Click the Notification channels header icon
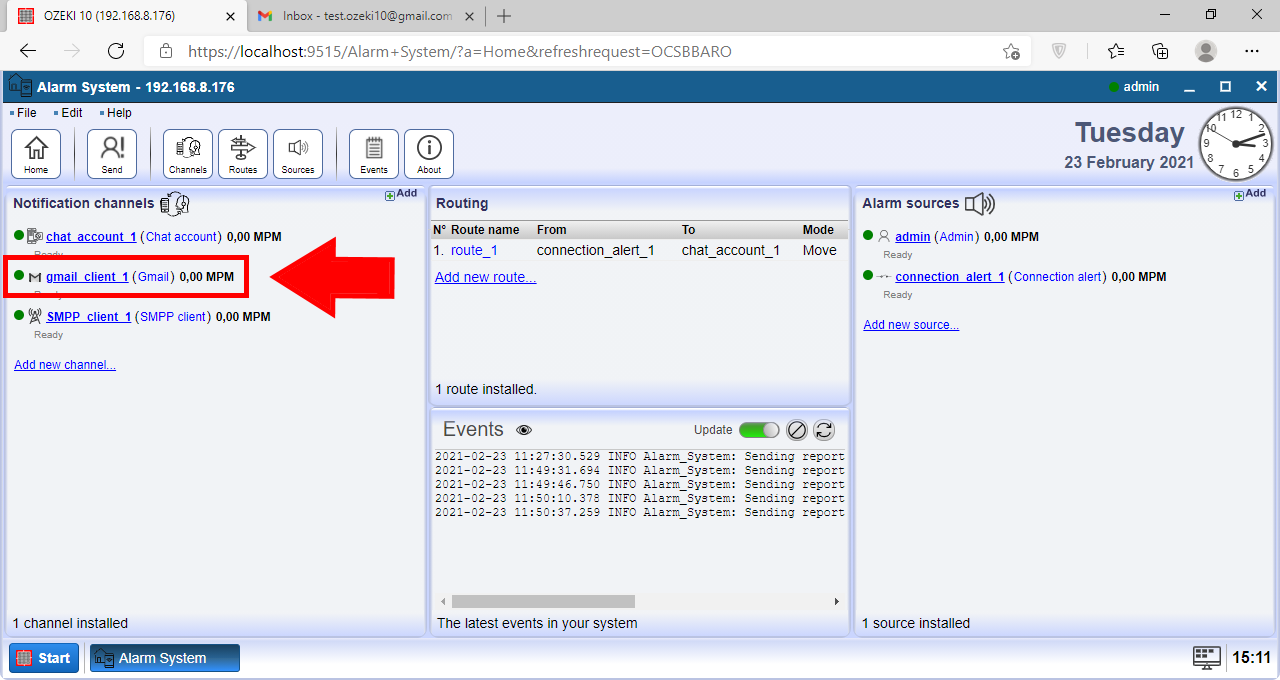The image size is (1280, 680). 174,204
